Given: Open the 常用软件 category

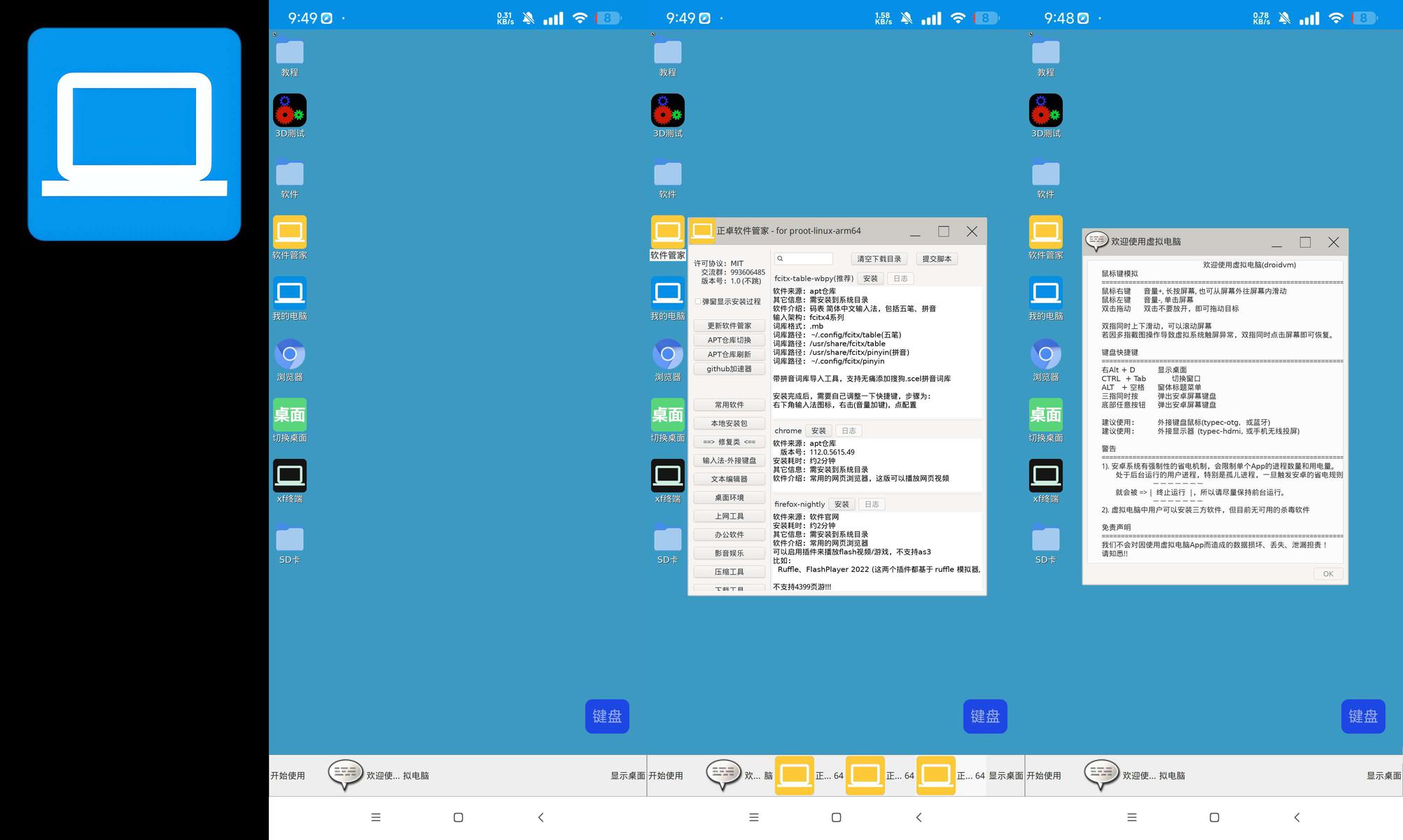Looking at the screenshot, I should click(x=729, y=405).
